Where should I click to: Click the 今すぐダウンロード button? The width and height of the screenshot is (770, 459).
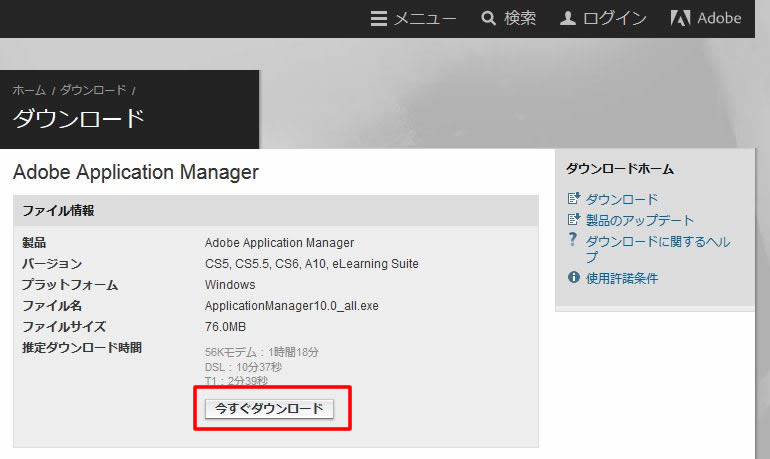point(269,408)
